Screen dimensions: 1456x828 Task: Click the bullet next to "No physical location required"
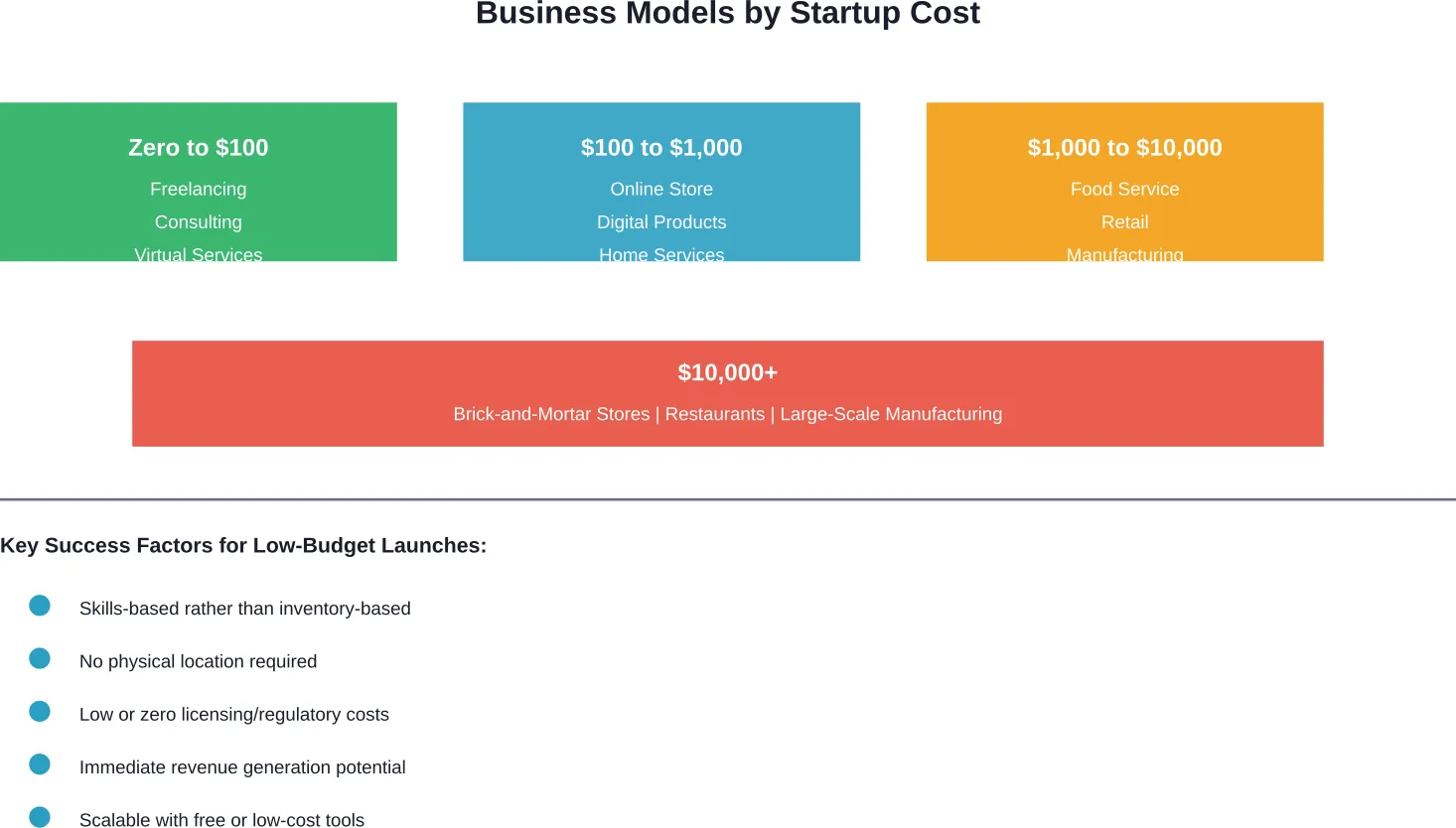point(40,658)
